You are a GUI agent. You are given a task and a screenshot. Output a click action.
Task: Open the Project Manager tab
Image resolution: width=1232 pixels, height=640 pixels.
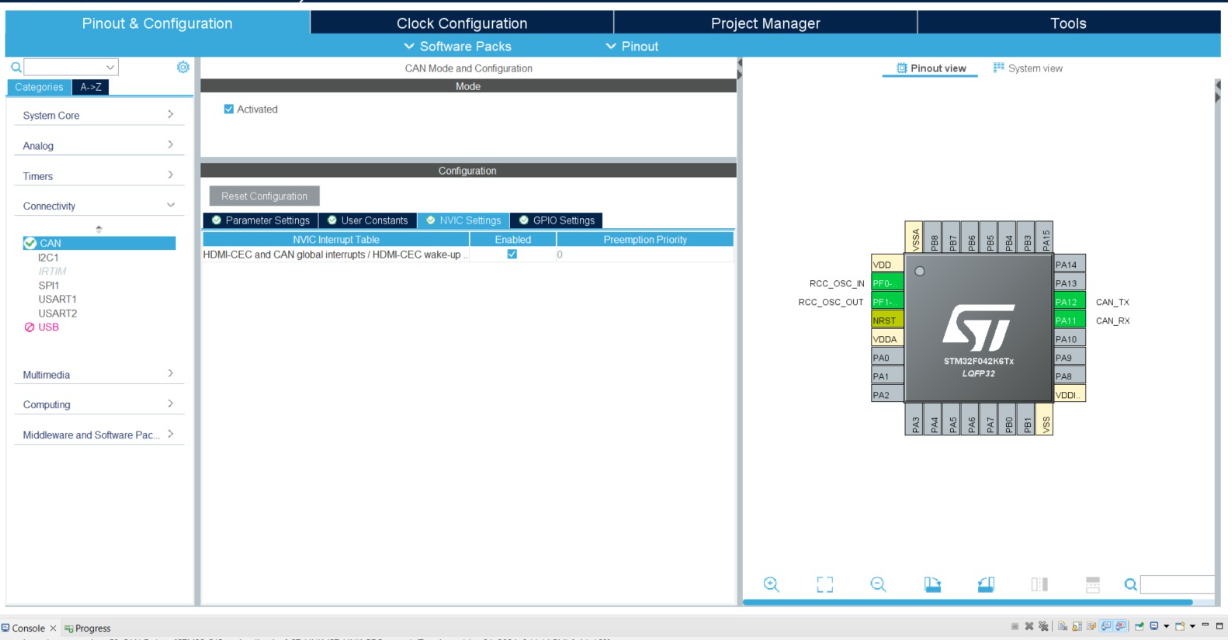pyautogui.click(x=766, y=22)
